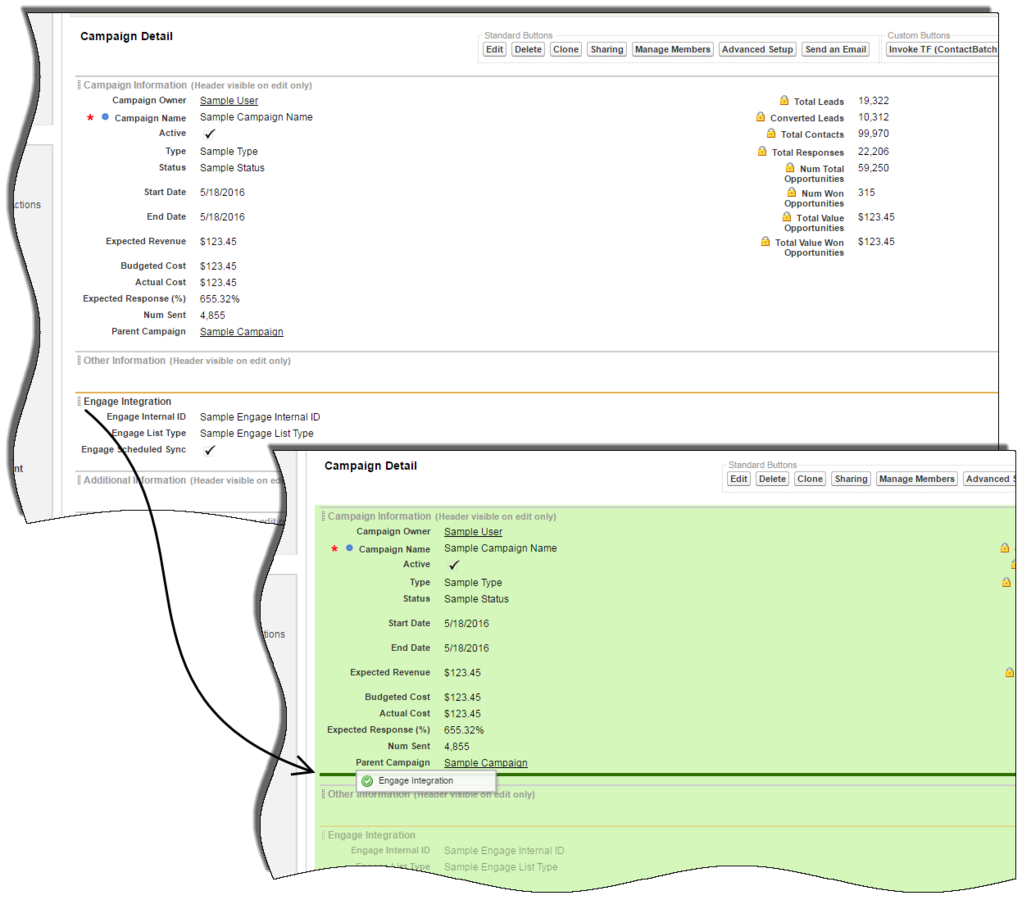This screenshot has height=900, width=1031.
Task: Toggle the Active checkmark in top layout
Action: pos(210,134)
